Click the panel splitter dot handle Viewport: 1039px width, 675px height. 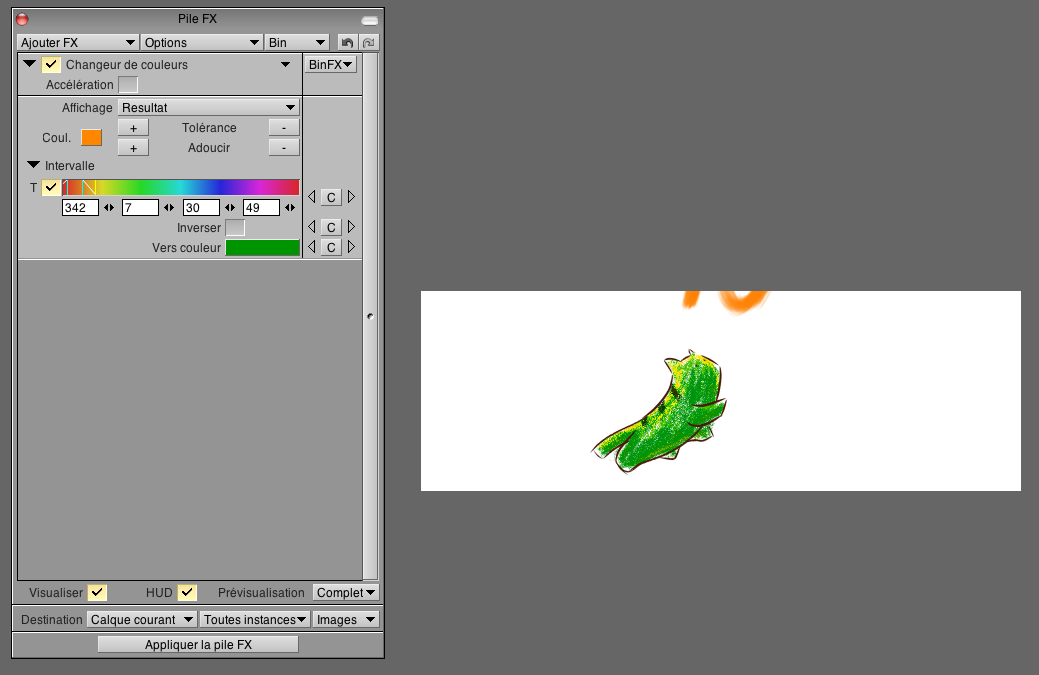click(x=370, y=317)
